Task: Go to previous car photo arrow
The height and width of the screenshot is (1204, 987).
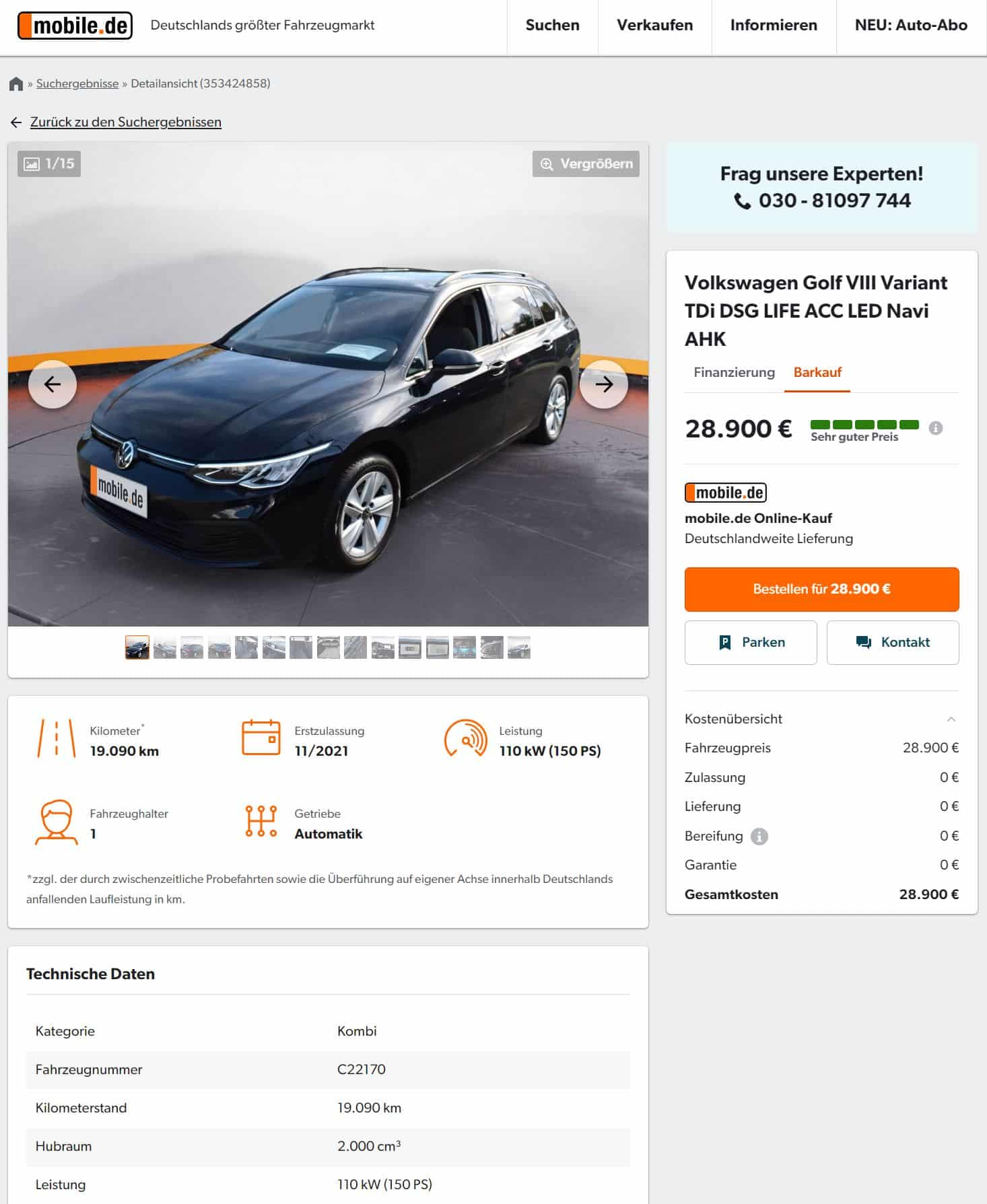Action: tap(53, 384)
